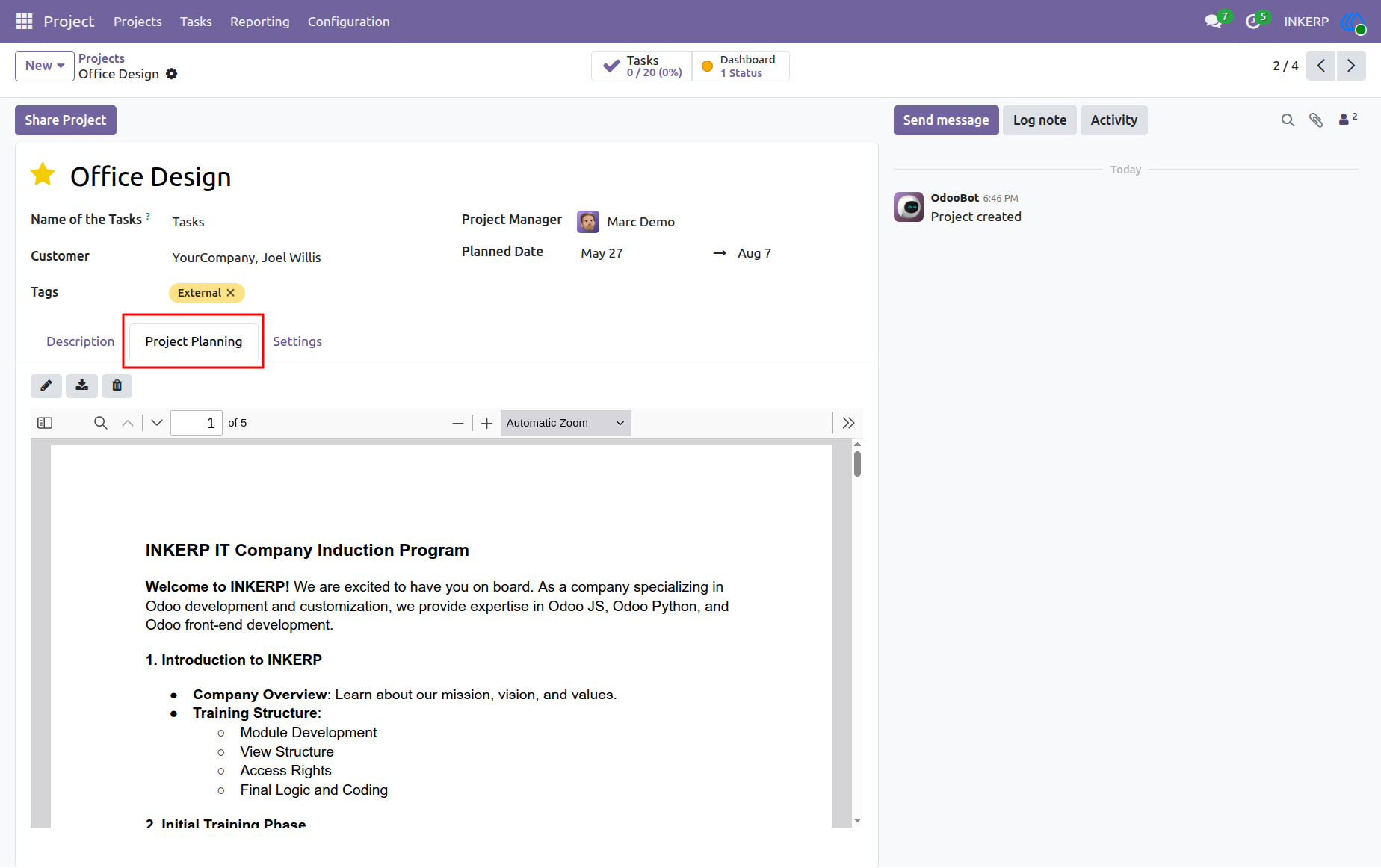1381x868 pixels.
Task: Search messages in the chatter
Action: (x=1288, y=120)
